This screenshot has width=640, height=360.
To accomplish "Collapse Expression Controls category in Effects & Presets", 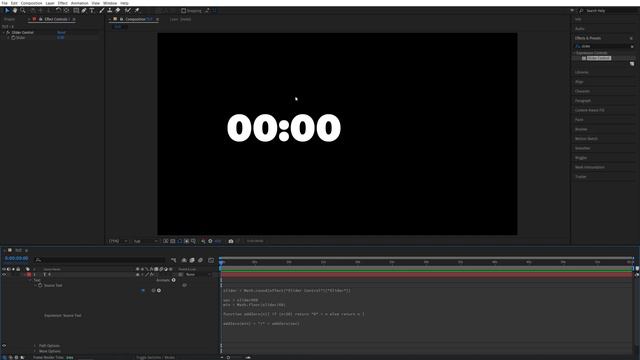I will click(x=573, y=53).
